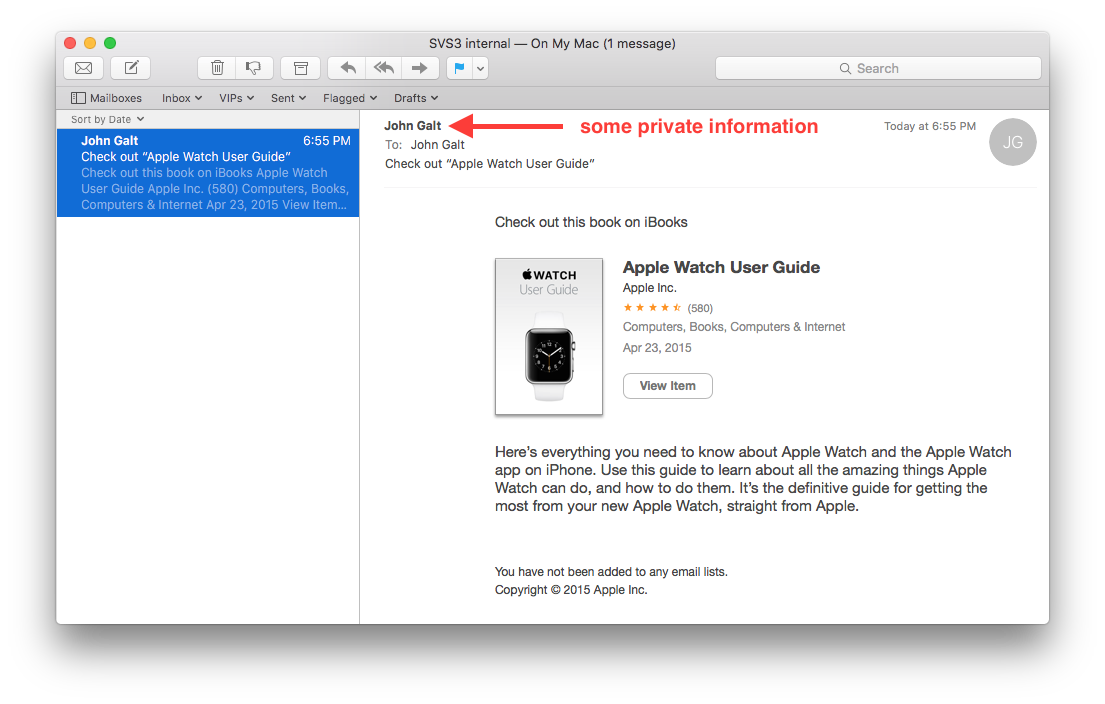Click the Apple Watch User Guide title
Screen dimensions: 1105x704
(721, 267)
